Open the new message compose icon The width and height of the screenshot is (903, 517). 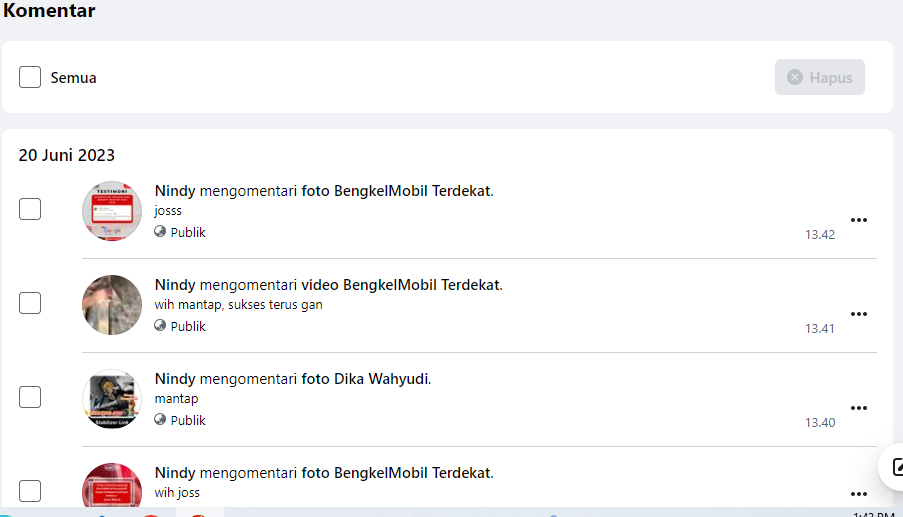pyautogui.click(x=893, y=467)
